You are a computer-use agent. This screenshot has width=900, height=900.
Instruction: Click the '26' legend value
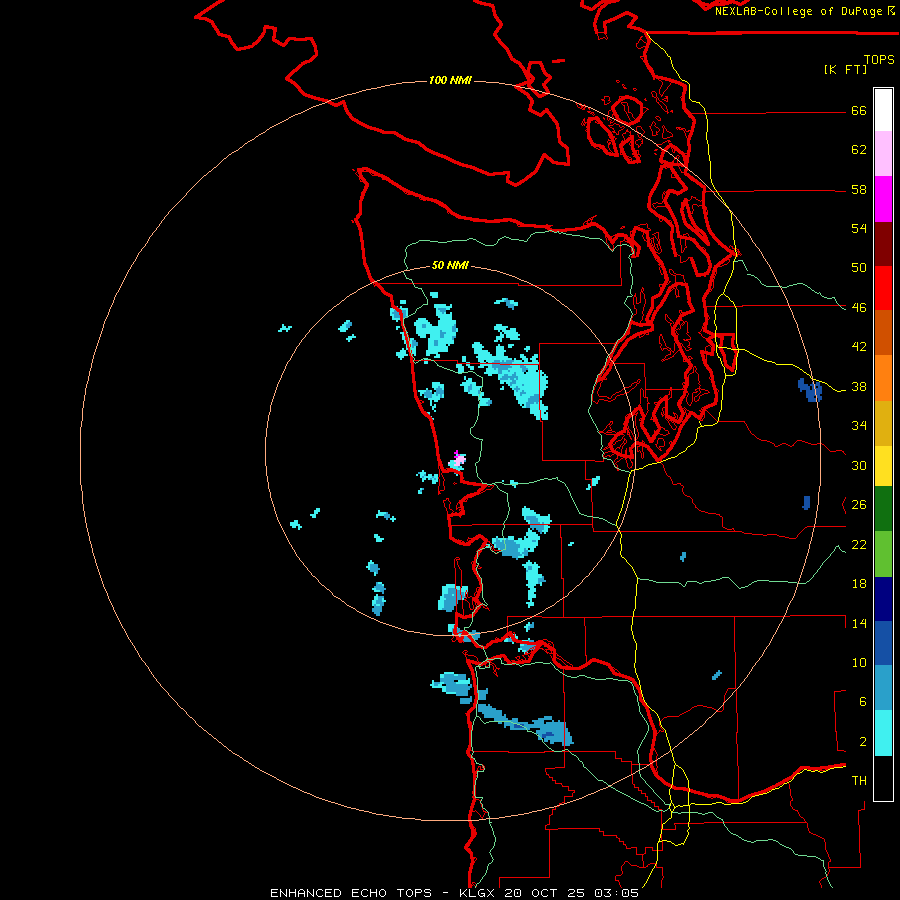pos(859,505)
